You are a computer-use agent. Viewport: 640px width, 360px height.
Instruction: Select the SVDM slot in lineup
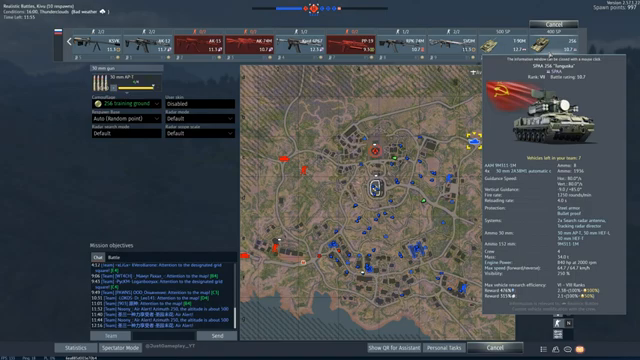(x=452, y=44)
